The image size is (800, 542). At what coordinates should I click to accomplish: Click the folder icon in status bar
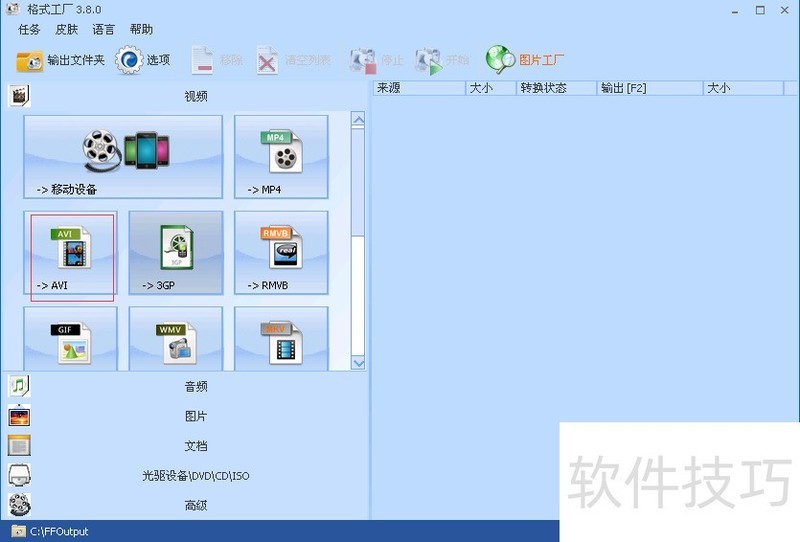[x=18, y=531]
